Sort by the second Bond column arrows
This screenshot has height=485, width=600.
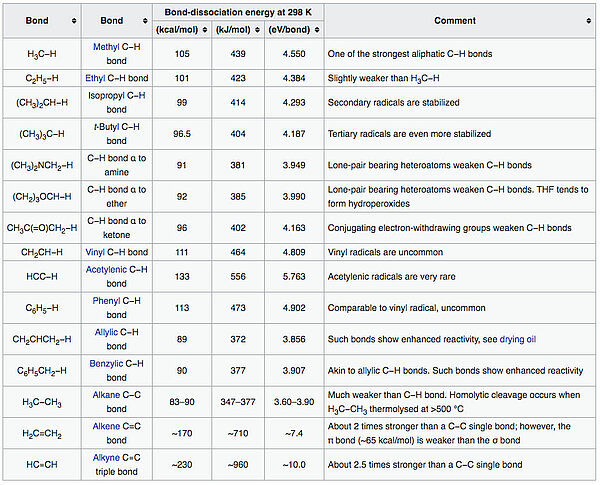coord(145,21)
